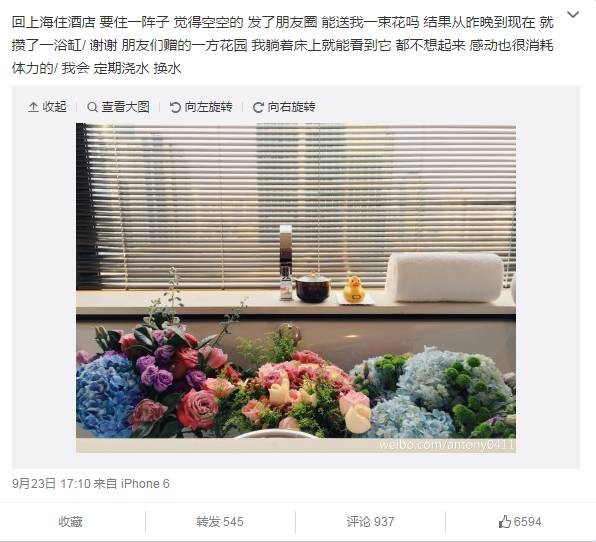The image size is (596, 542).
Task: Save the post with 收藏
Action: tap(70, 521)
